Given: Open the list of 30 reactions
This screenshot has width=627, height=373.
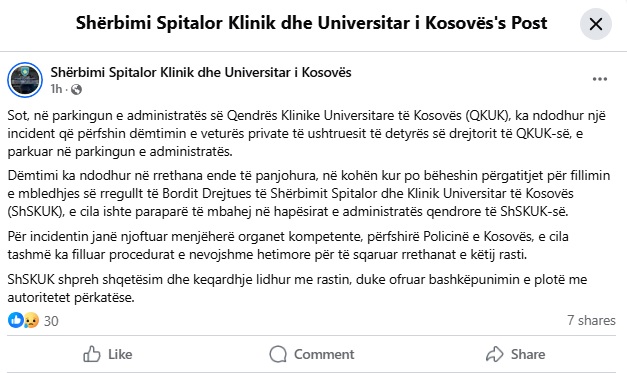Looking at the screenshot, I should (x=51, y=321).
